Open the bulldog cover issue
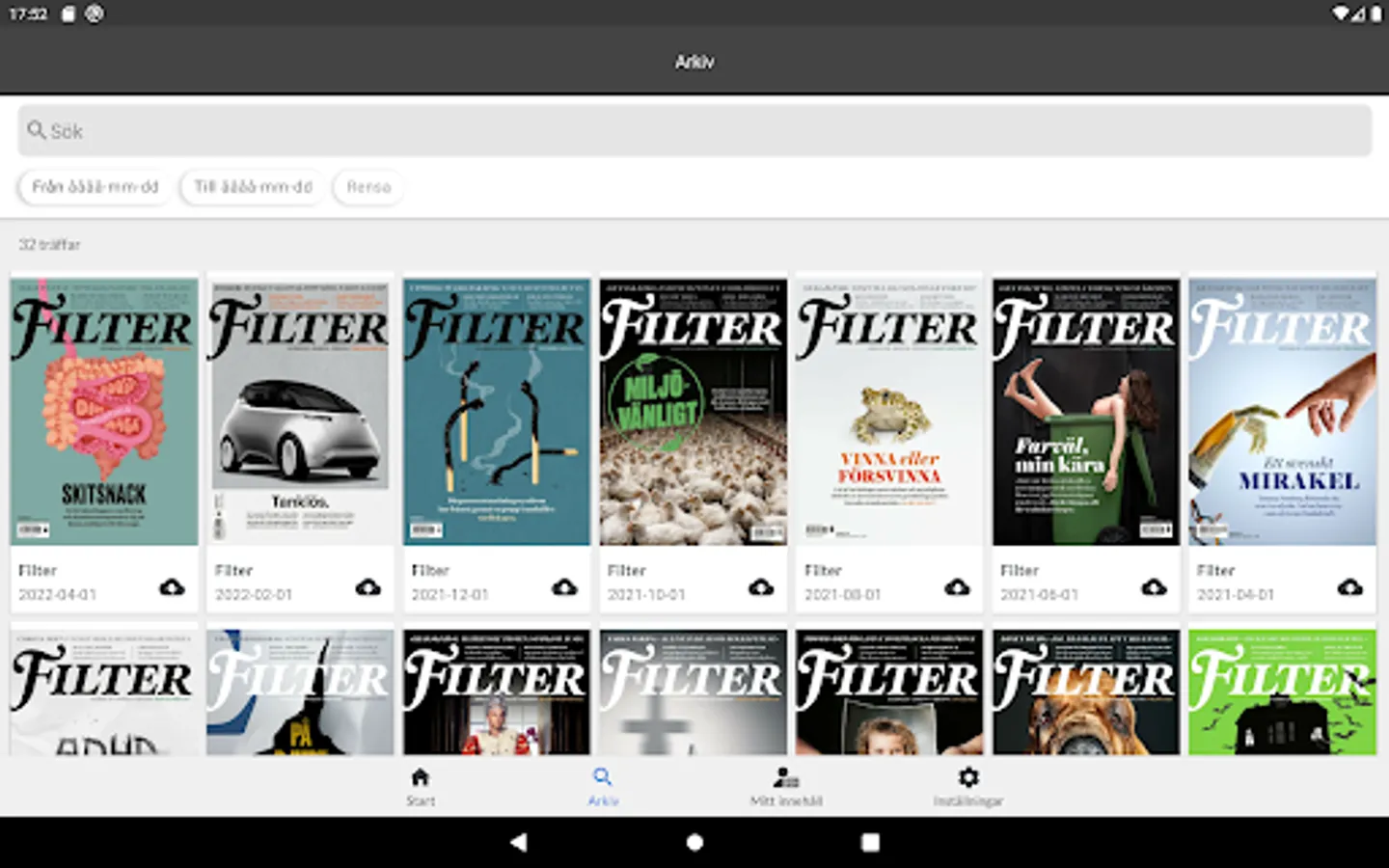 click(x=1086, y=692)
